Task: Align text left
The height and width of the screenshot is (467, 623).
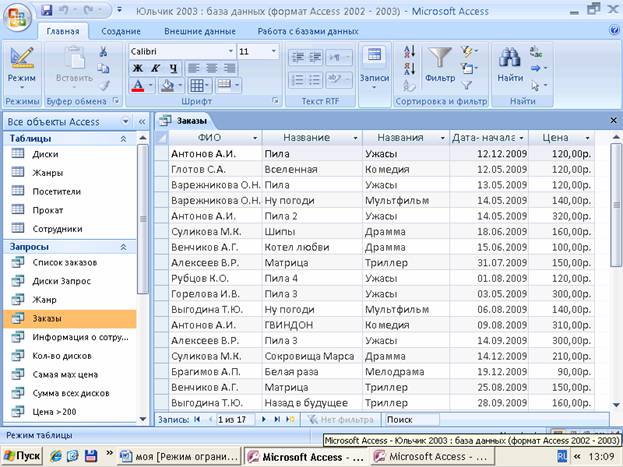Action: click(193, 68)
